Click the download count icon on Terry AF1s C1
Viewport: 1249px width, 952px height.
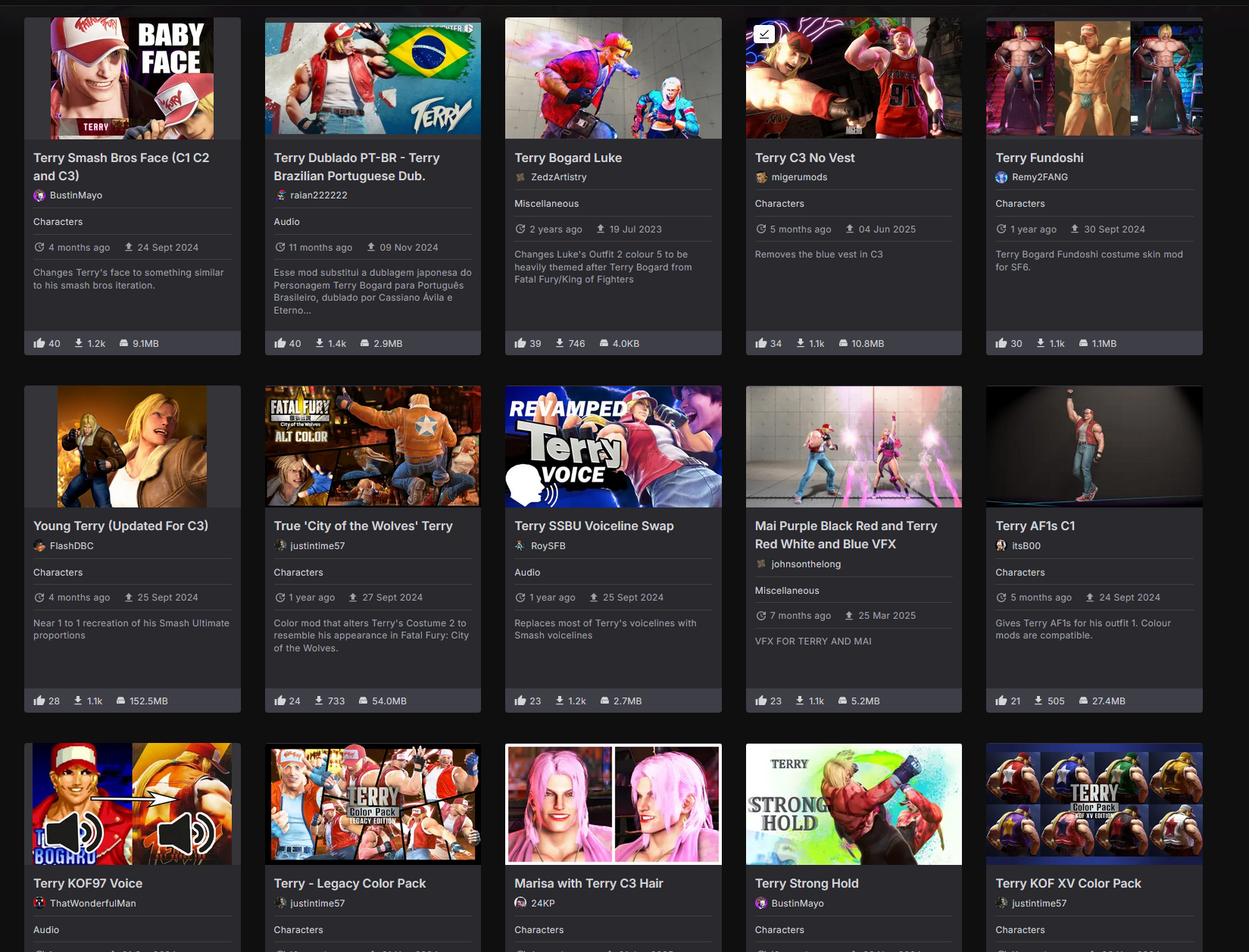(x=1038, y=701)
